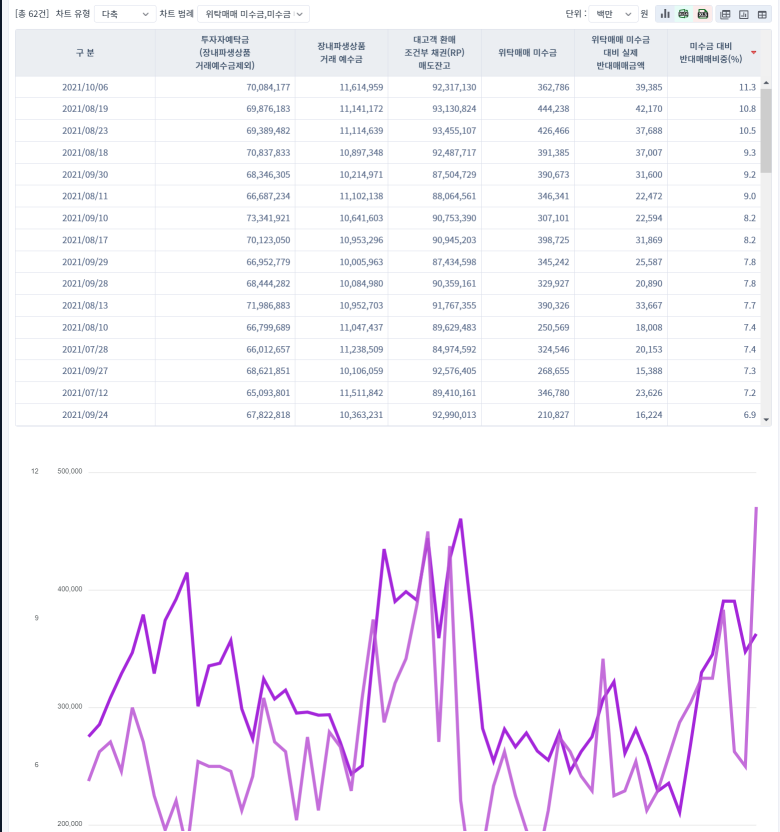The height and width of the screenshot is (832, 780).
Task: Select the 2021/10/06 table row
Action: (388, 87)
